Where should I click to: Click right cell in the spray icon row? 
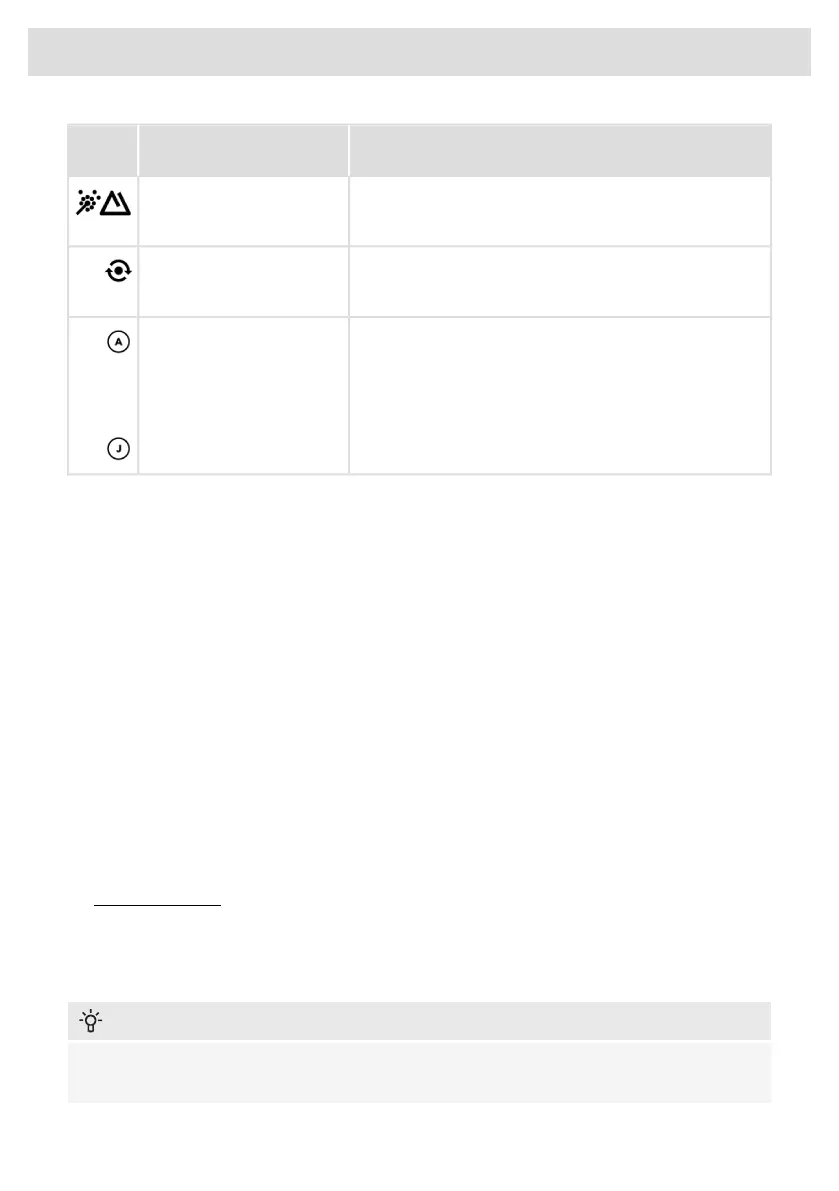pos(560,211)
